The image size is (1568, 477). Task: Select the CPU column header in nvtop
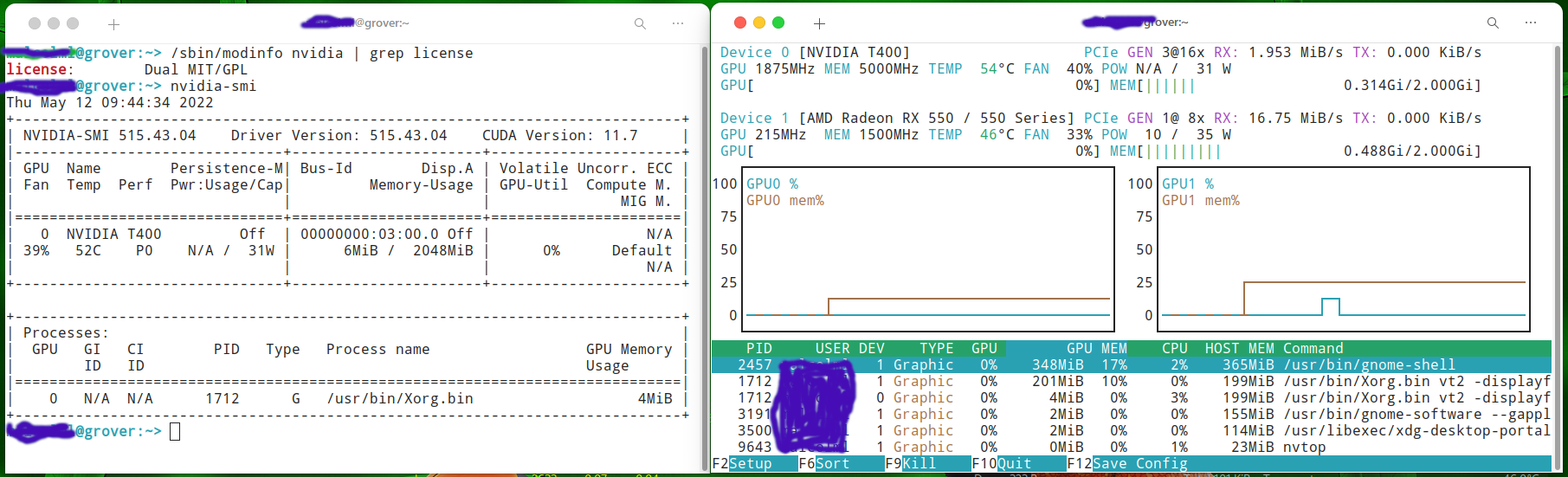[x=1175, y=349]
